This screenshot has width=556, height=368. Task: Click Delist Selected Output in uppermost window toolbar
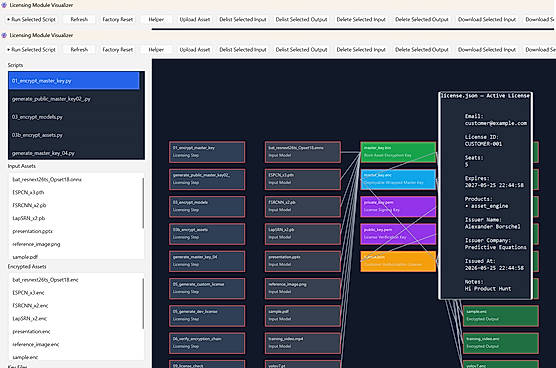301,19
